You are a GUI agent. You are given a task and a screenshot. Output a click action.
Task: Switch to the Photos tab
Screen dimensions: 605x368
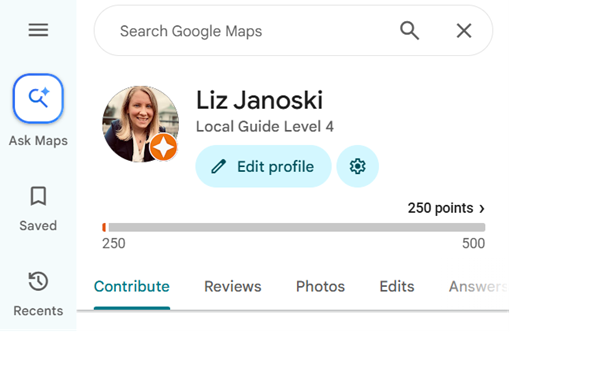click(320, 287)
